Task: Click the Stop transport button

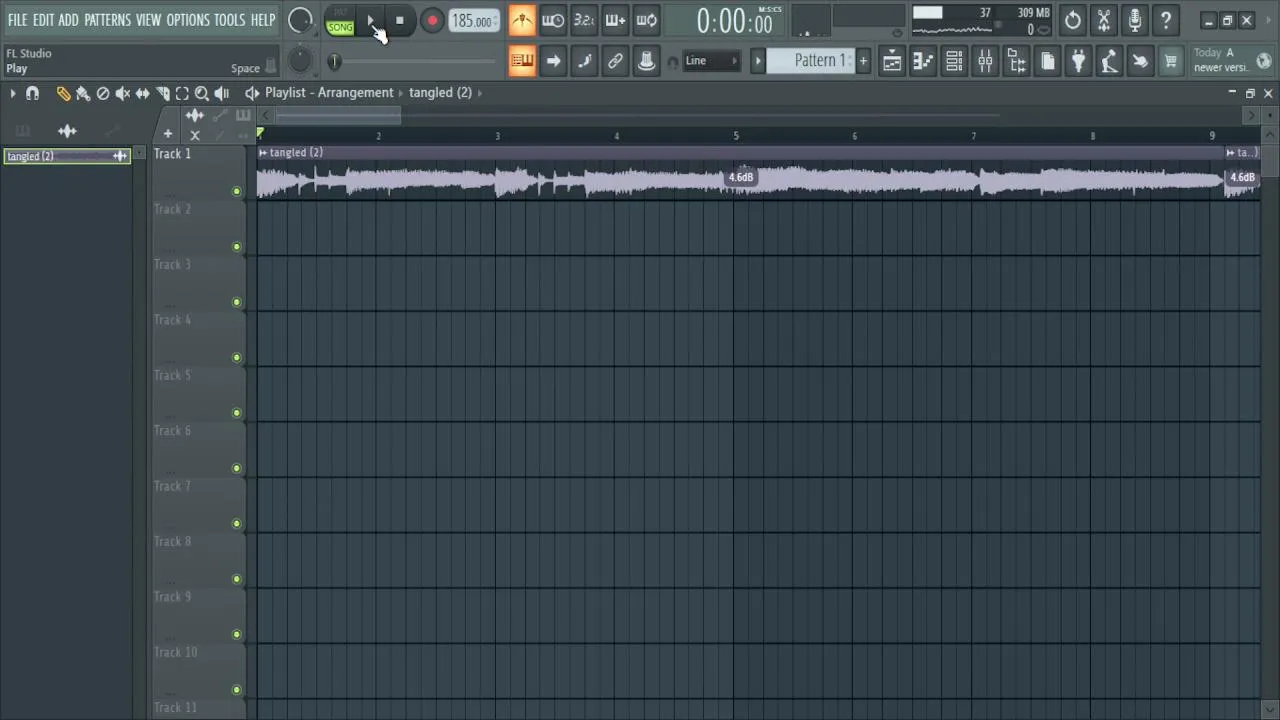Action: [399, 21]
